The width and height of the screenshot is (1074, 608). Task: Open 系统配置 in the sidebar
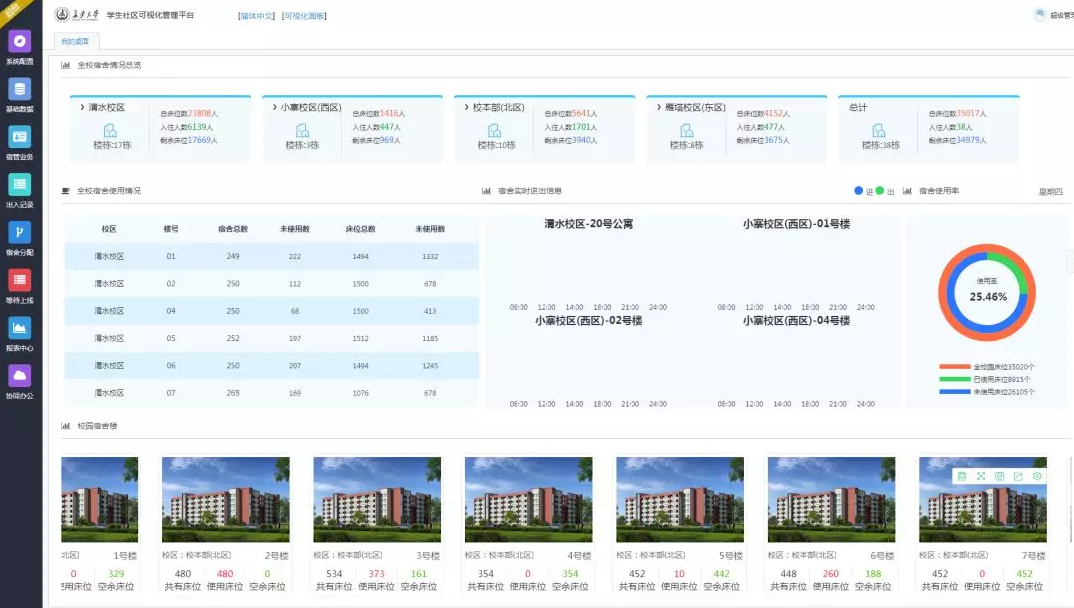(20, 42)
